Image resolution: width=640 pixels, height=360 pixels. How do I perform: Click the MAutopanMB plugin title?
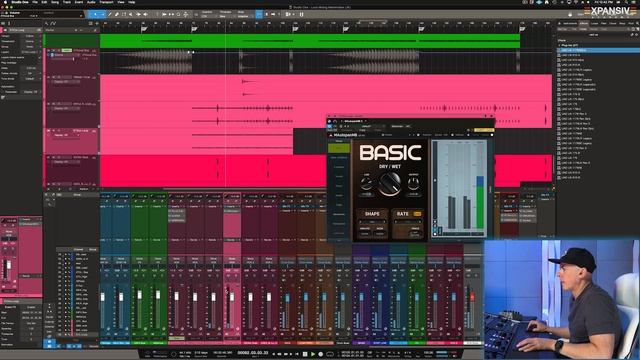pyautogui.click(x=345, y=135)
